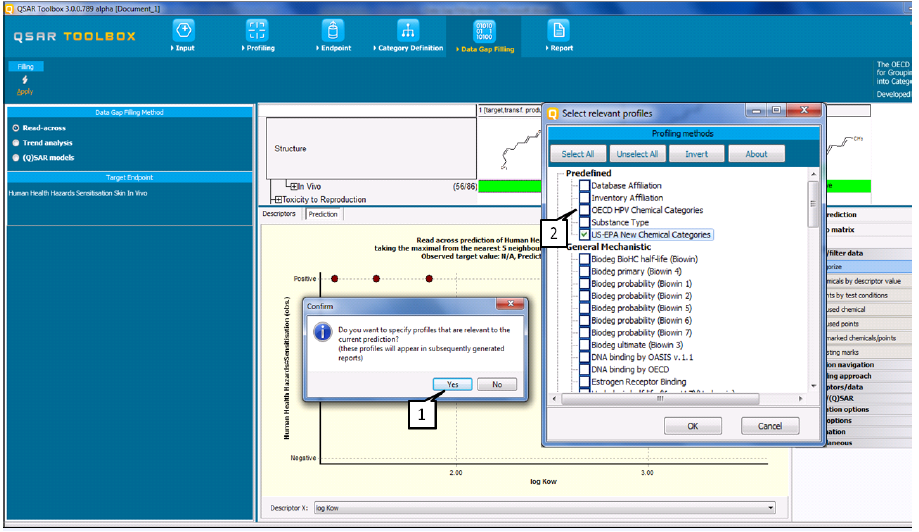Open the Data Gap Filling stage icon

[x=485, y=30]
